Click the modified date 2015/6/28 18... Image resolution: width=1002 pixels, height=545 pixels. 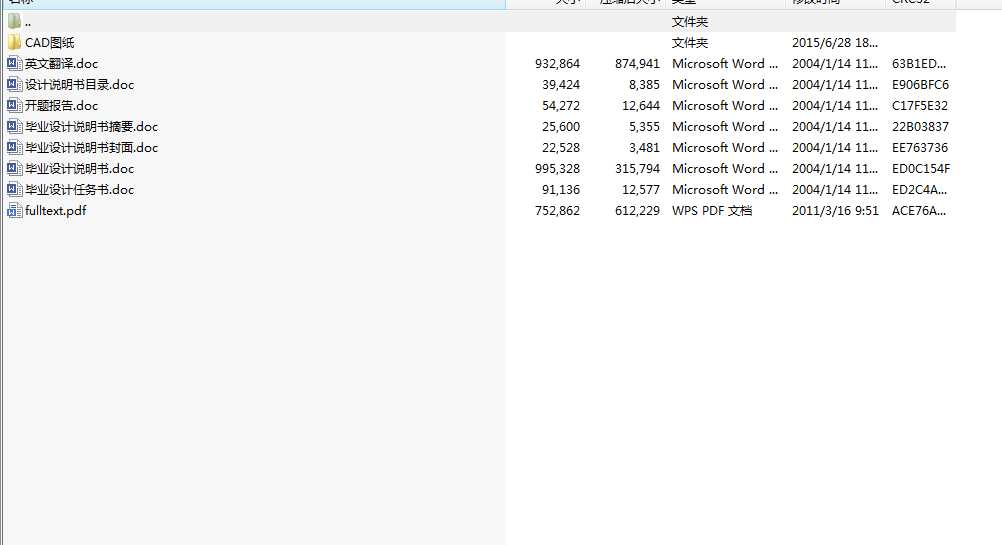pos(835,43)
